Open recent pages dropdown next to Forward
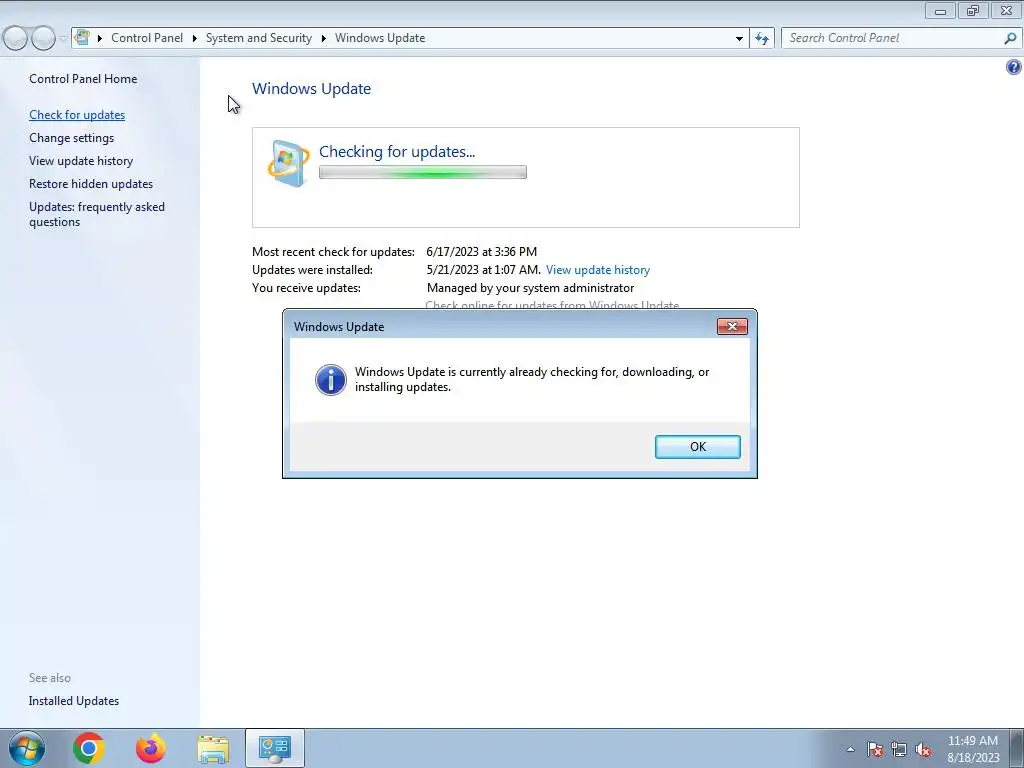The width and height of the screenshot is (1024, 768). (x=63, y=39)
